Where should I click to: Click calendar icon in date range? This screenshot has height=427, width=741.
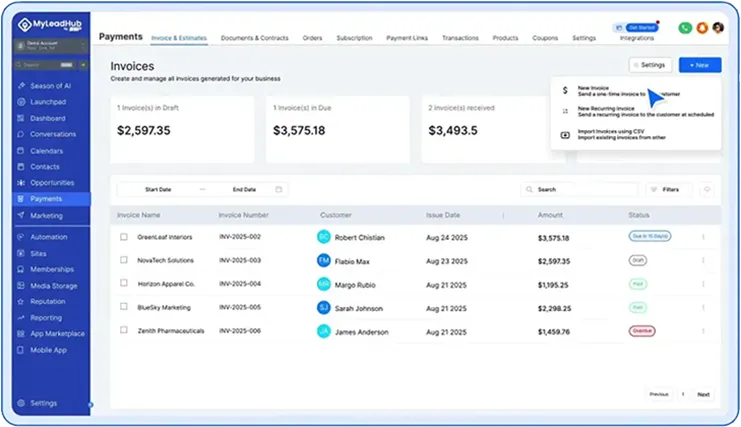(x=279, y=189)
